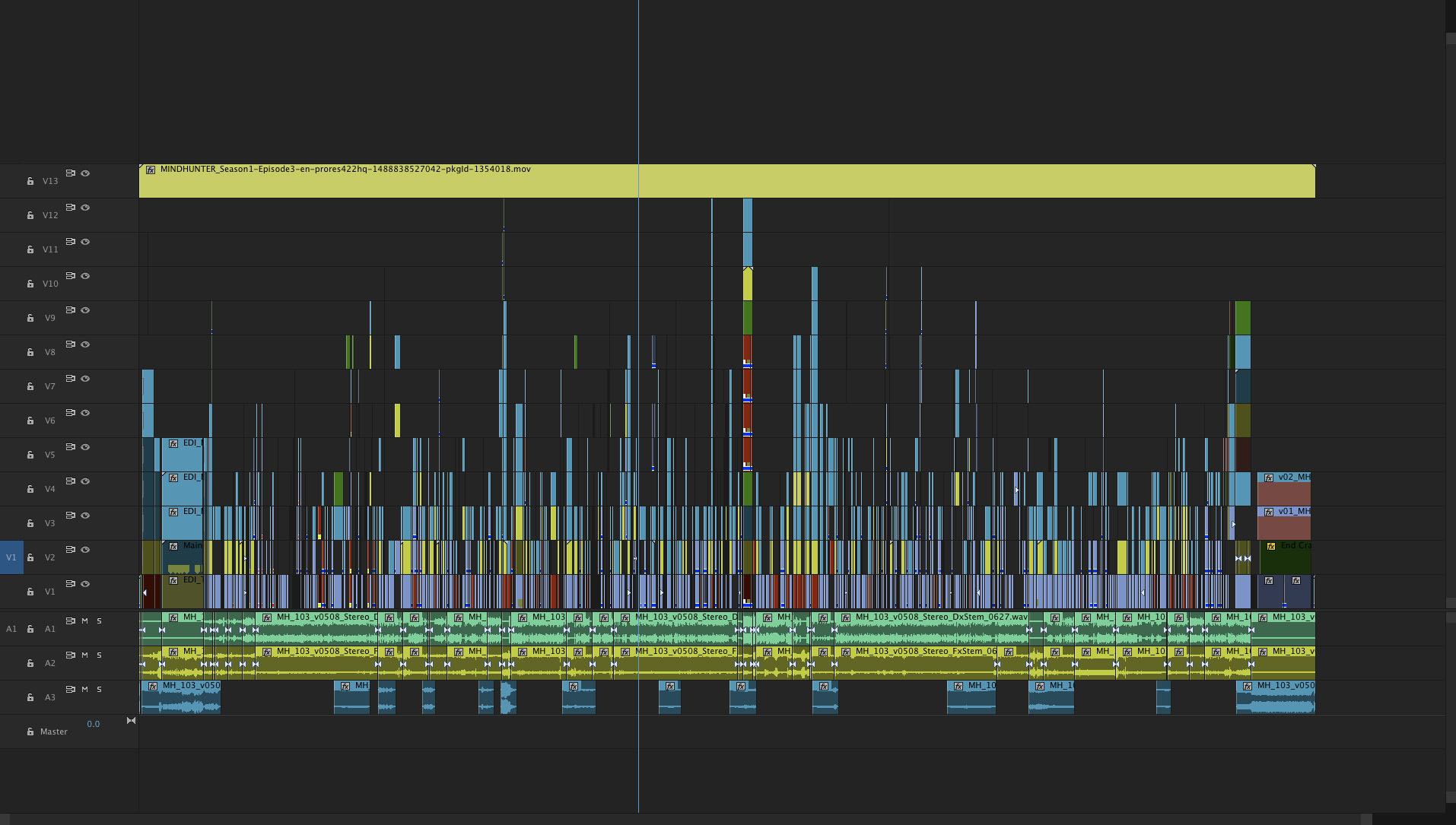Image resolution: width=1456 pixels, height=825 pixels.
Task: Toggle V1 source patching indicator
Action: [x=11, y=557]
